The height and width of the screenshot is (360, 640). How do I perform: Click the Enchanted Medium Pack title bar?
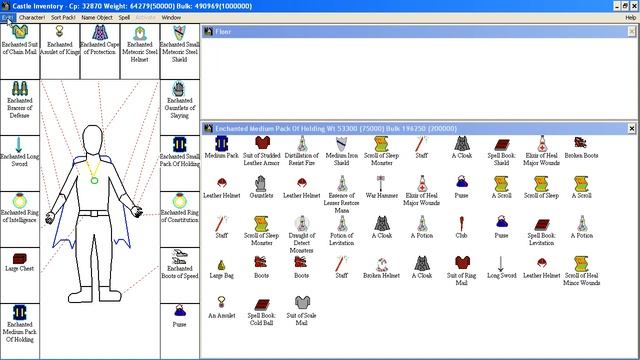[x=420, y=129]
